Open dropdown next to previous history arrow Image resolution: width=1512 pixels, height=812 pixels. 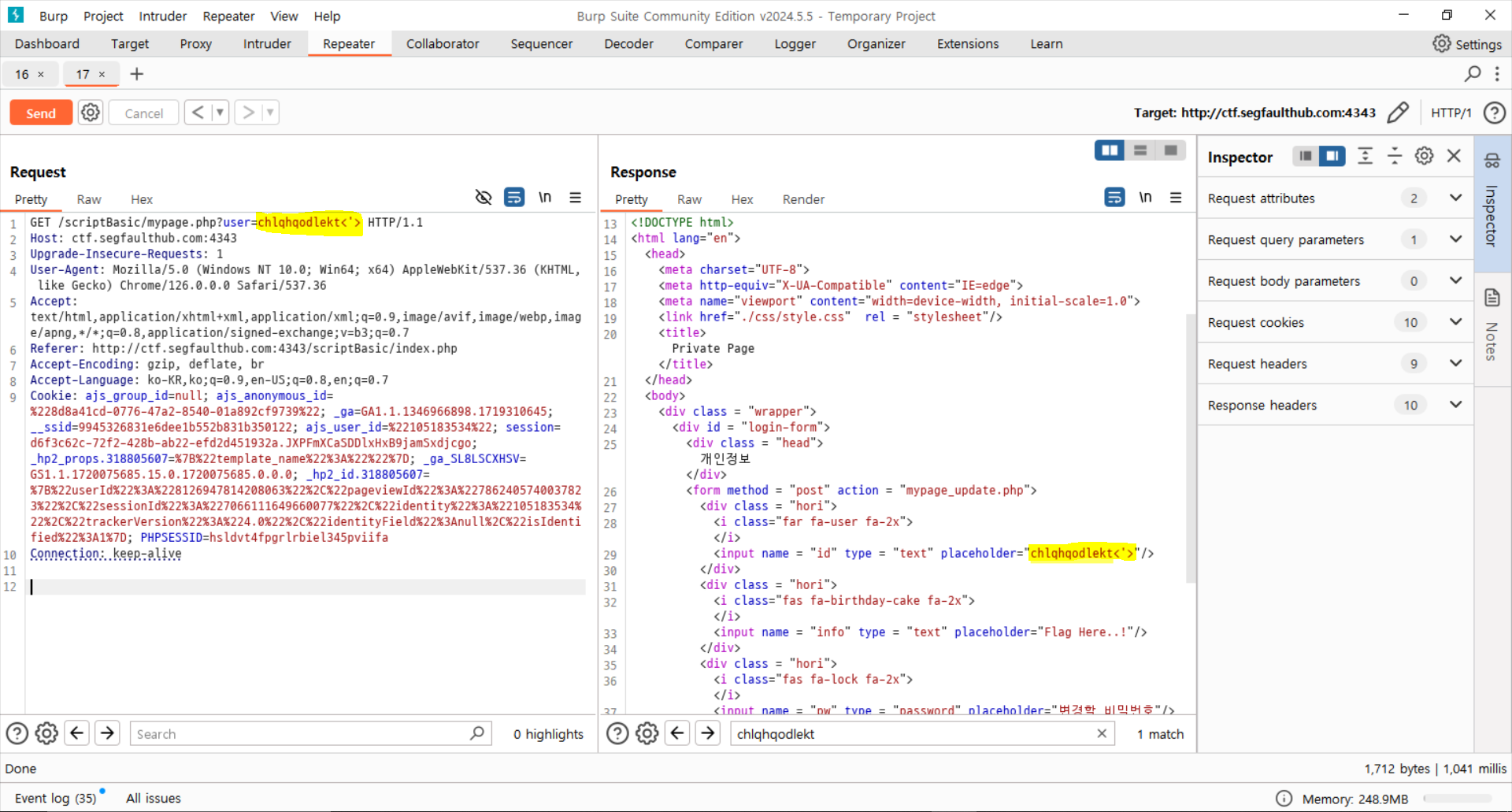(220, 113)
